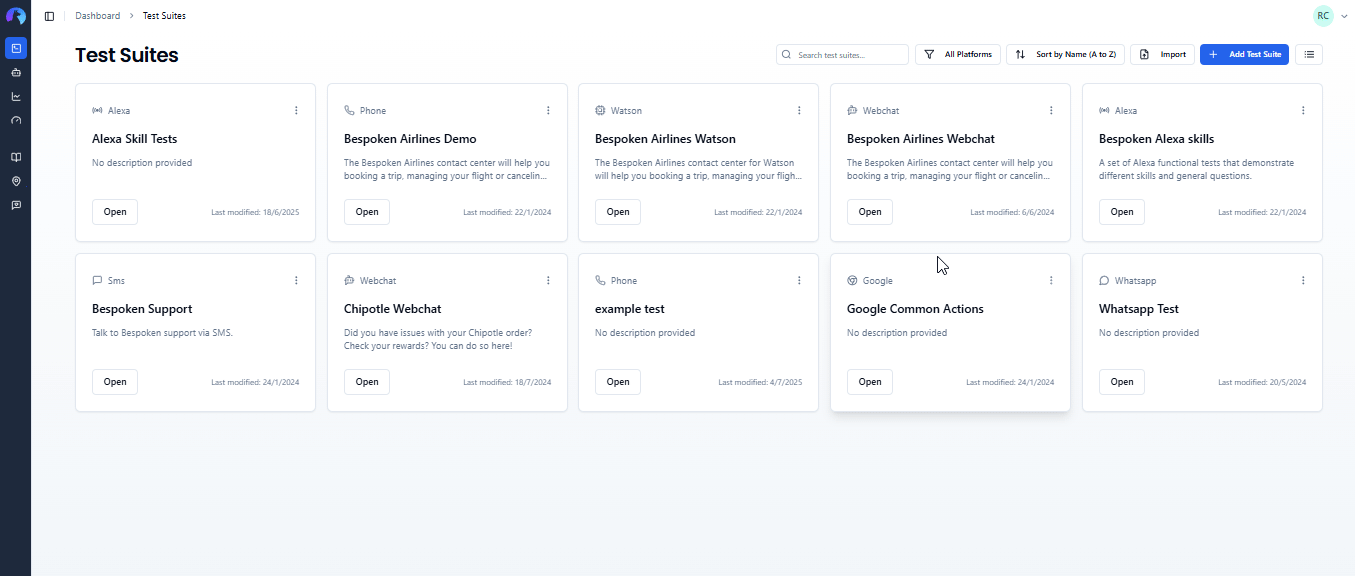Open the Chipotle Webchat suite
Image resolution: width=1355 pixels, height=576 pixels.
[x=367, y=382]
